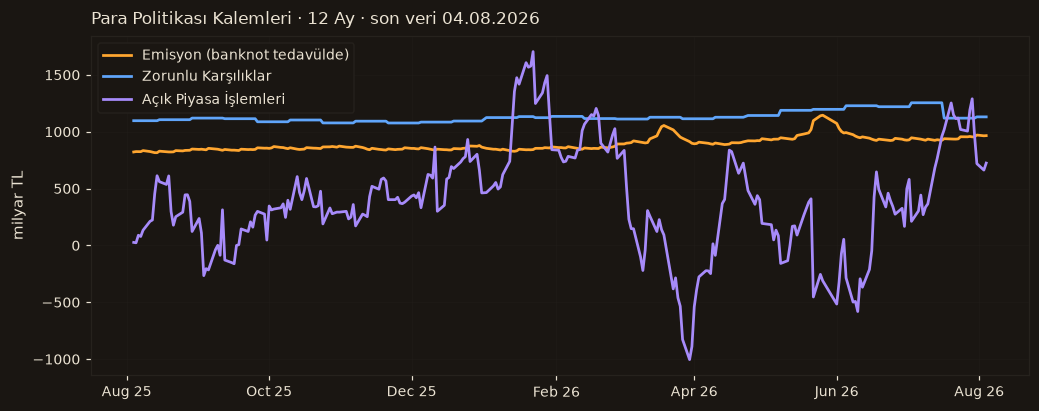This screenshot has height=411, width=1039.
Task: Click the purple line's highest peak before Feb 26
Action: (533, 51)
